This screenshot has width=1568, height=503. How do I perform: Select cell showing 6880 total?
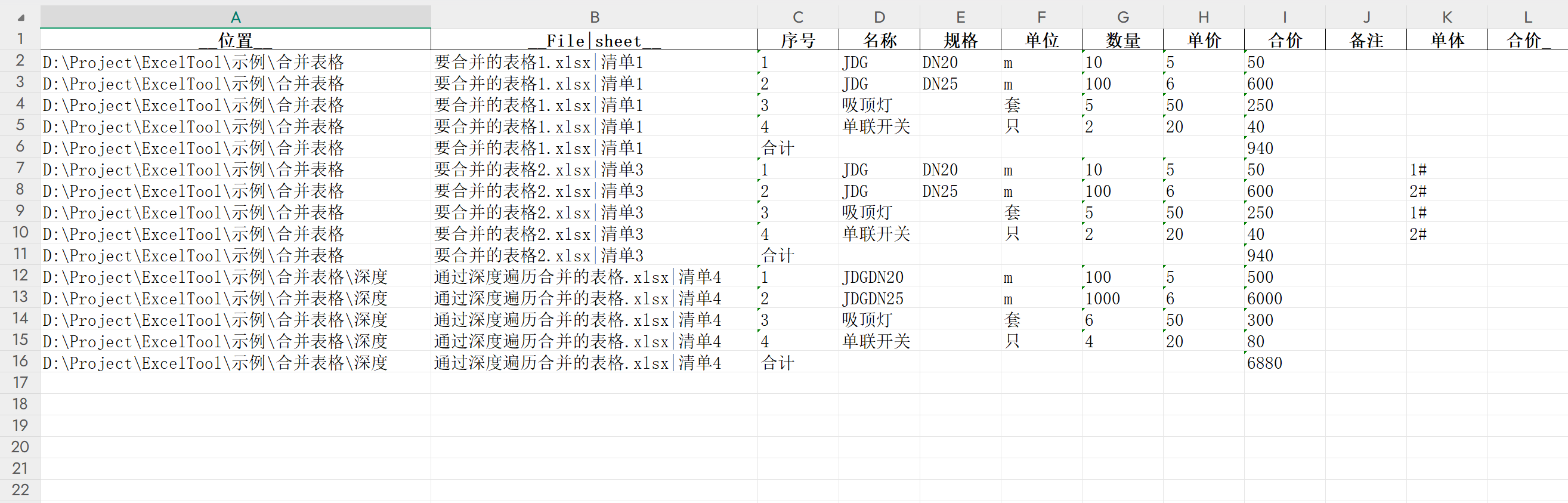(1284, 363)
